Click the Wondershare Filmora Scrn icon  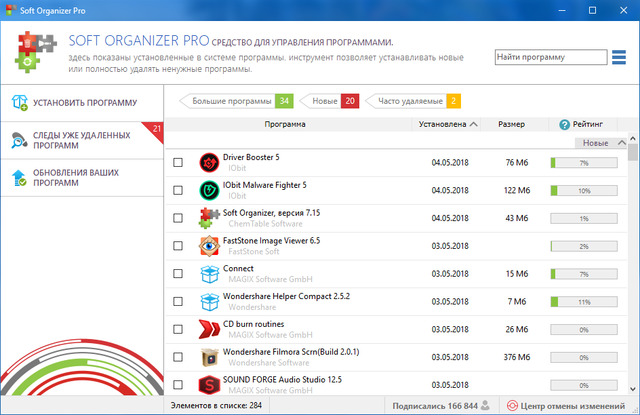click(209, 358)
